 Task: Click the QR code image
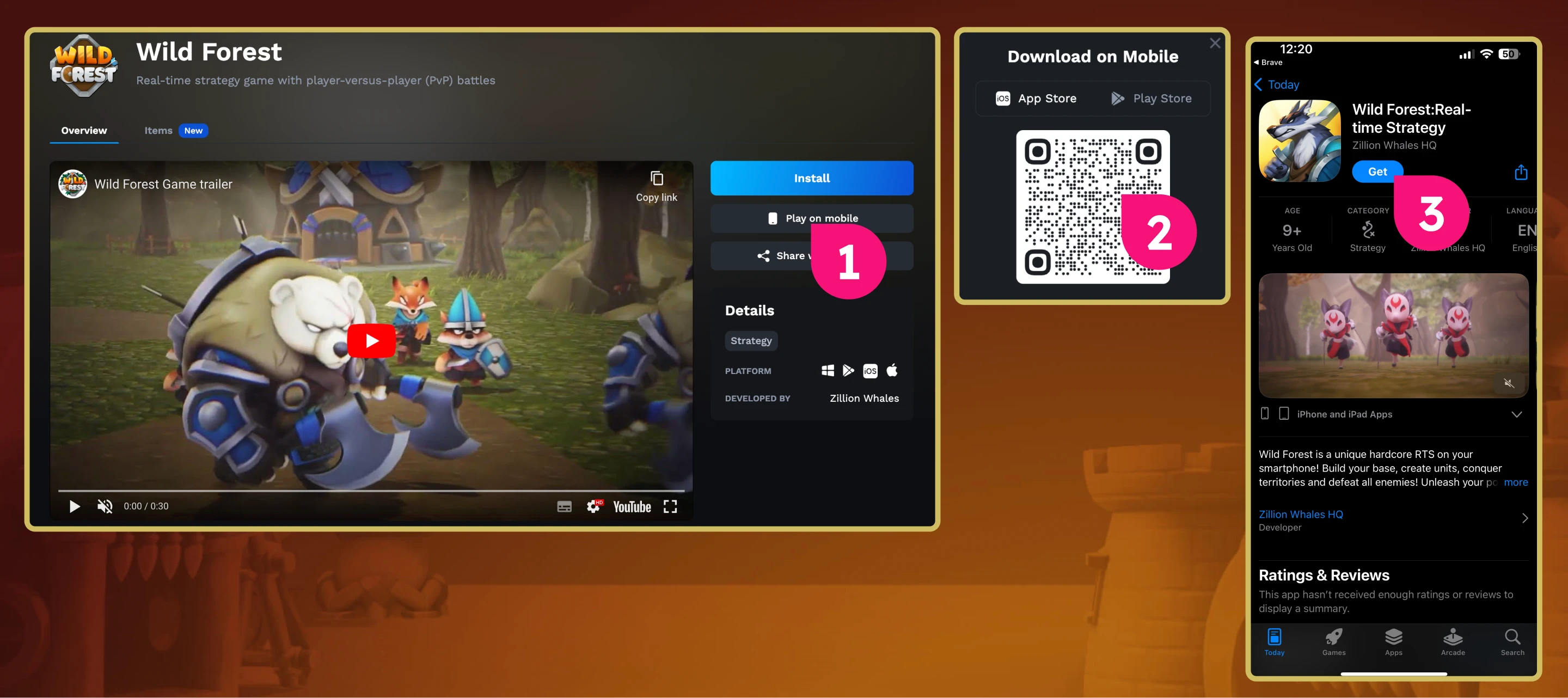[x=1093, y=207]
